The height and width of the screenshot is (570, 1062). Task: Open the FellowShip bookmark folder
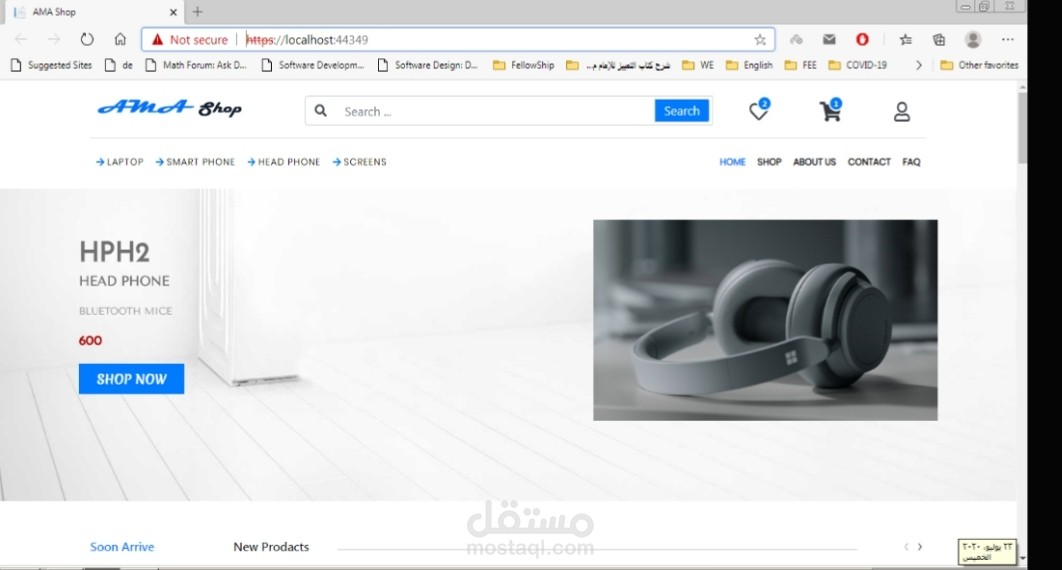click(x=524, y=65)
